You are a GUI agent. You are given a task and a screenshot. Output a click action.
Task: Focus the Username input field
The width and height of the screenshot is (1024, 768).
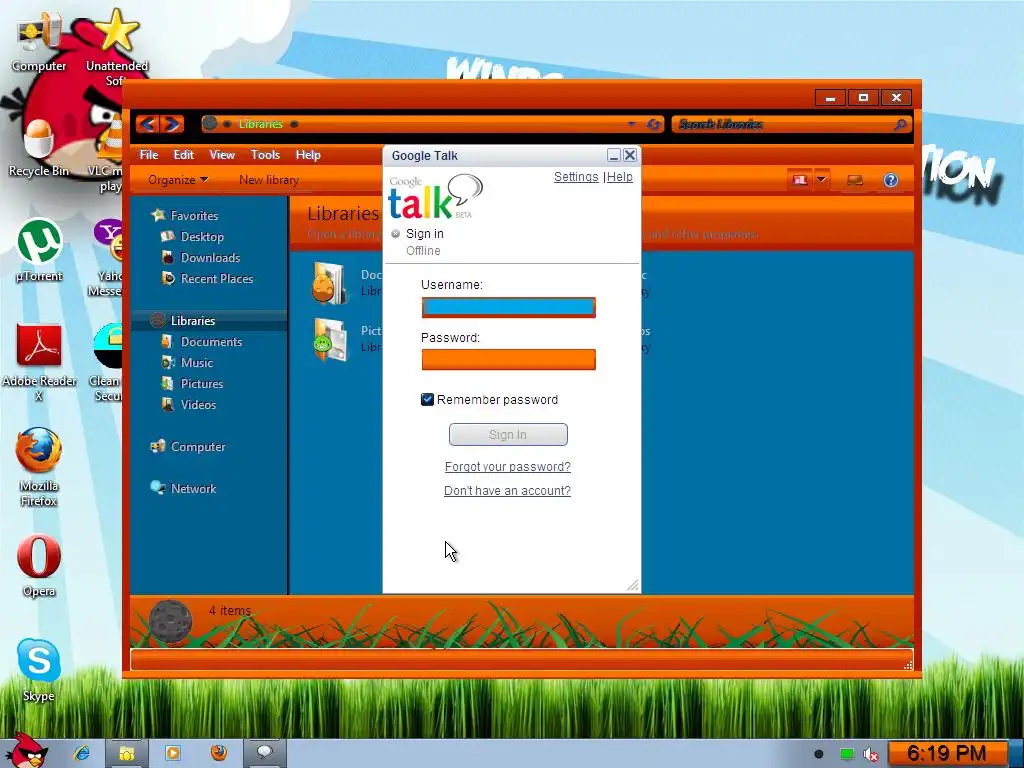coord(508,308)
